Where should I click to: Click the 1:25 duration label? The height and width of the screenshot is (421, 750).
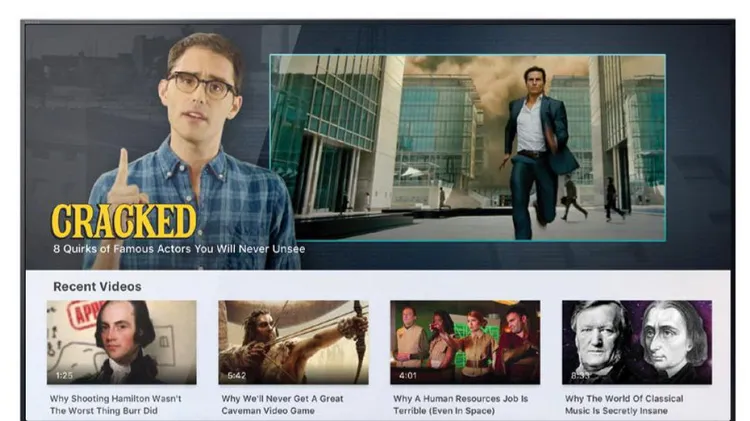click(64, 376)
